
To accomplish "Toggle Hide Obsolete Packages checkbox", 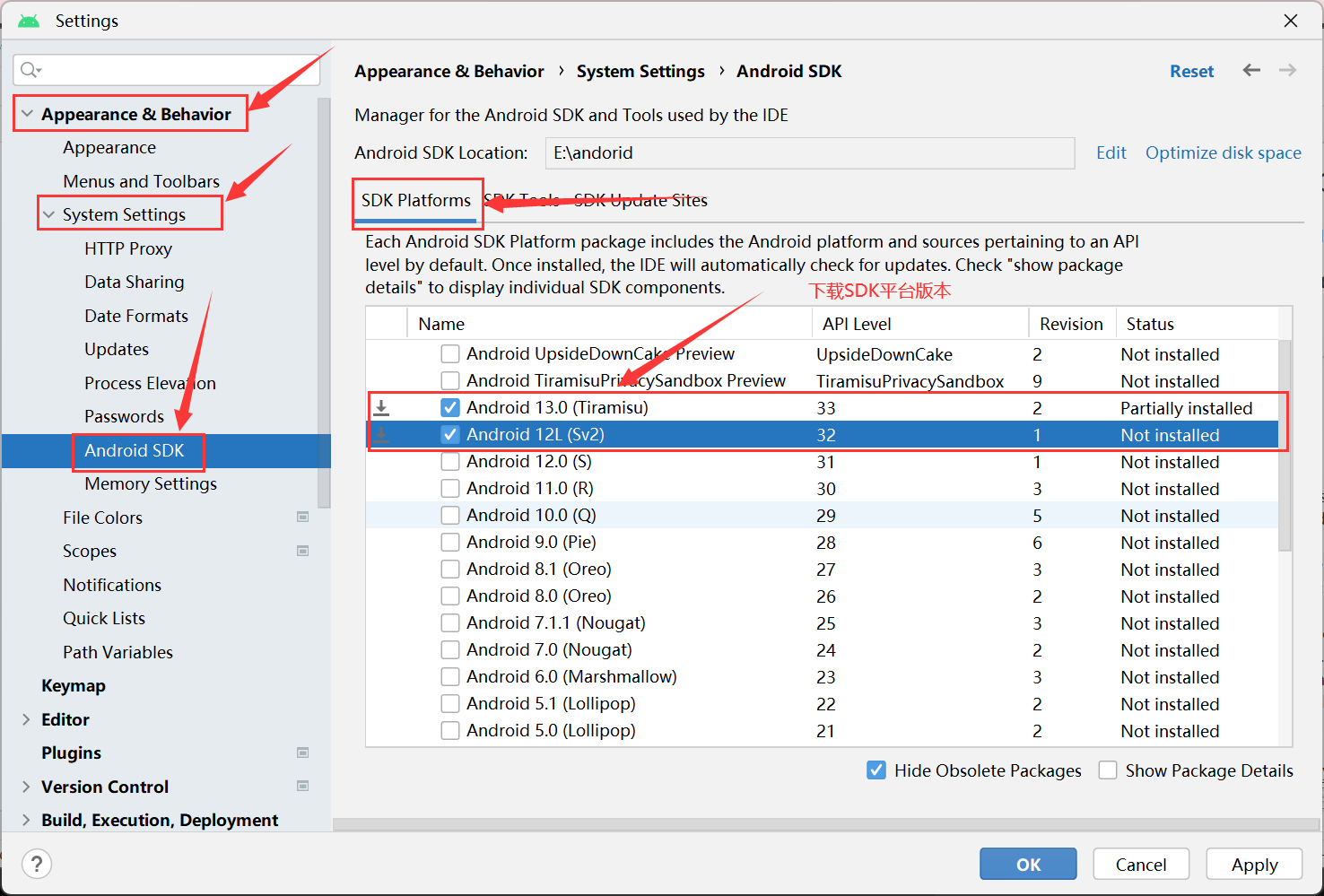I will pos(876,770).
